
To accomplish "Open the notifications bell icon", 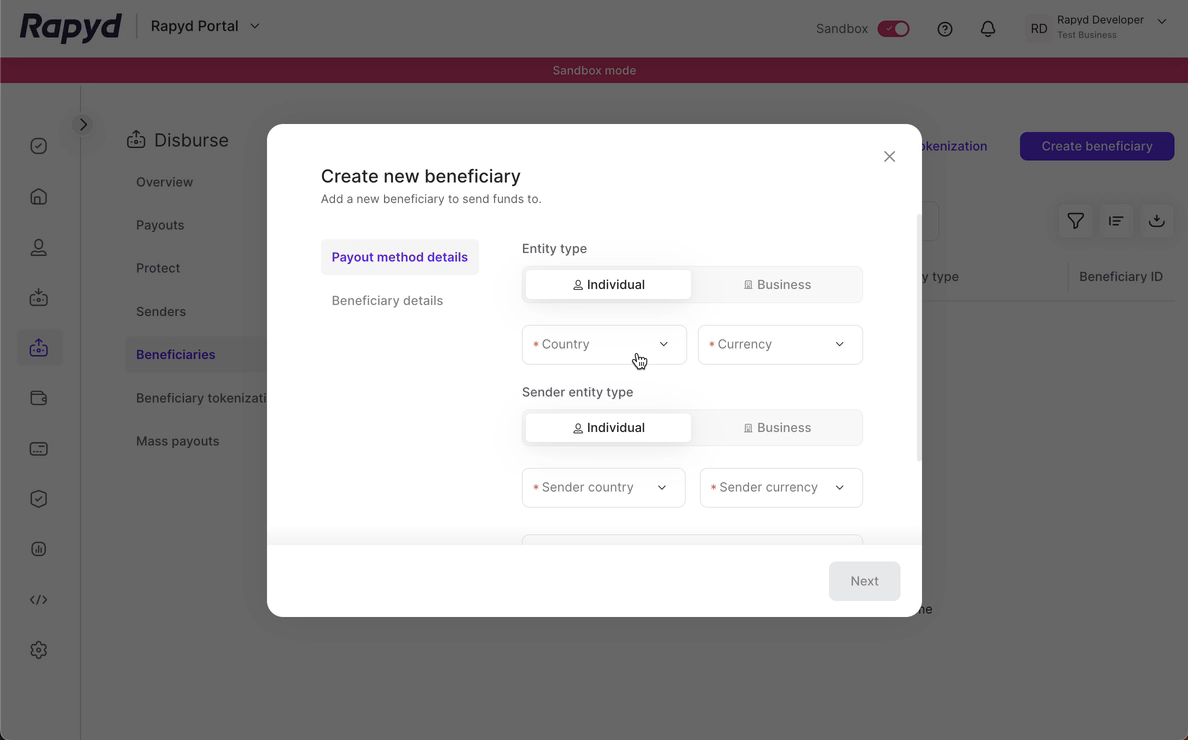I will [988, 29].
